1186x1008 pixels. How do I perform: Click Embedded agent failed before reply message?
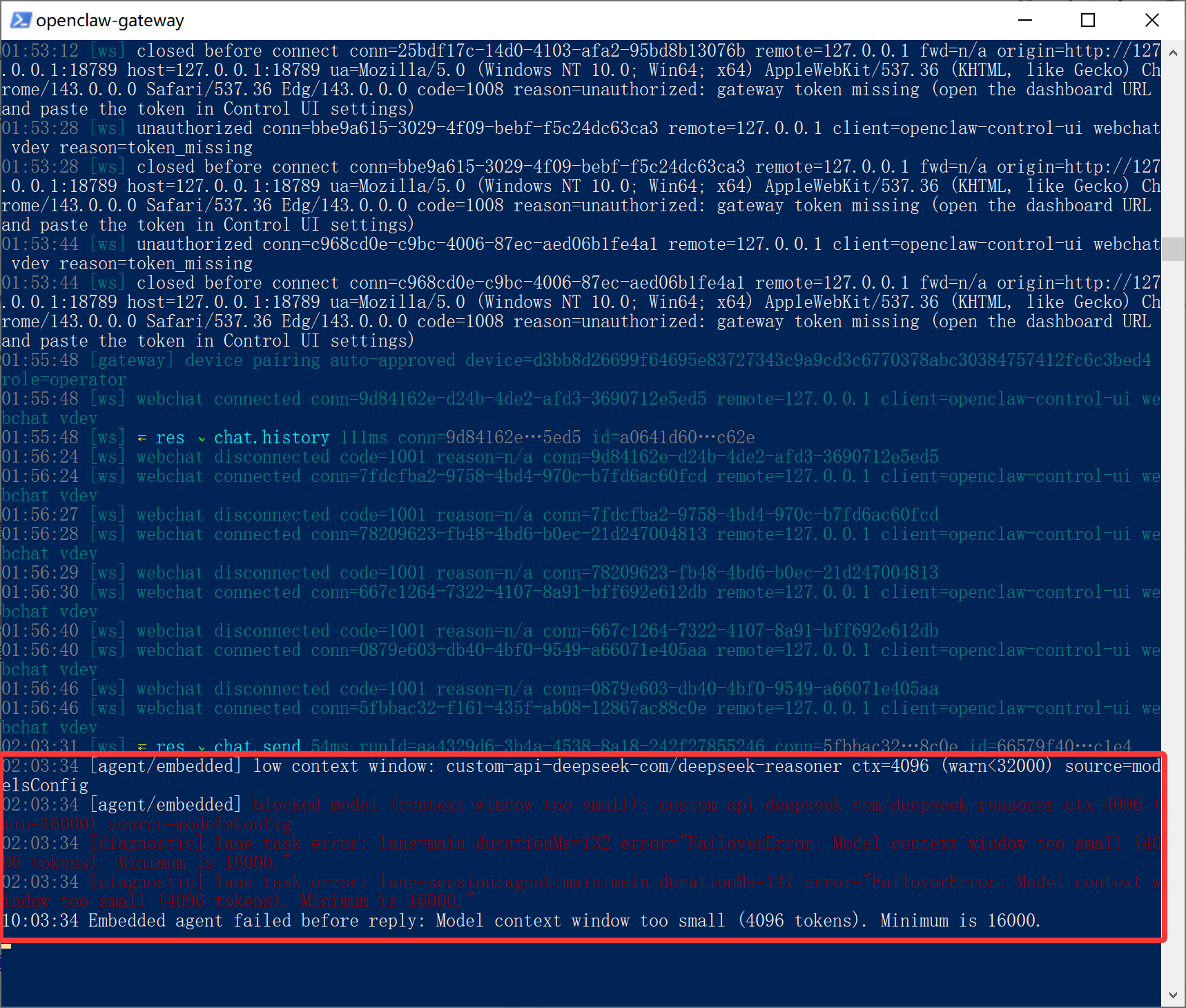pyautogui.click(x=521, y=920)
